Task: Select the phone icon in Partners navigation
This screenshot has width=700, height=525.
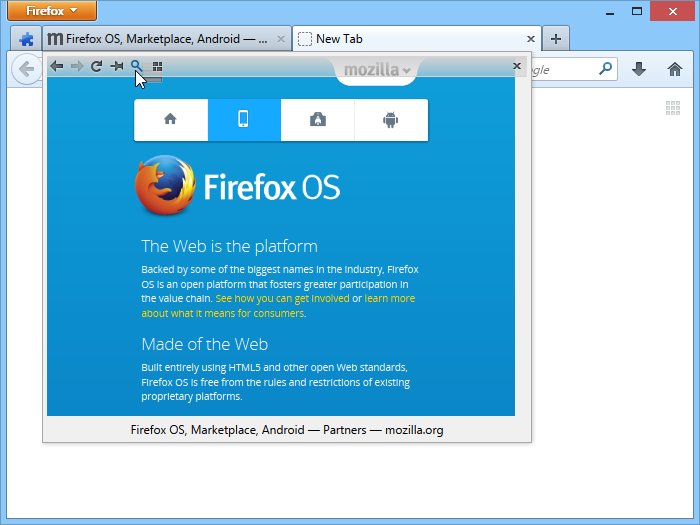Action: 244,120
